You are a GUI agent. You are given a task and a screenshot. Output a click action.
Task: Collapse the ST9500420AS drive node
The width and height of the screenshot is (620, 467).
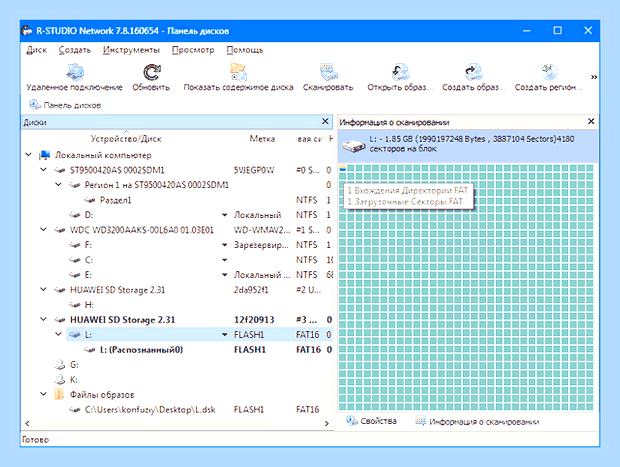(43, 170)
